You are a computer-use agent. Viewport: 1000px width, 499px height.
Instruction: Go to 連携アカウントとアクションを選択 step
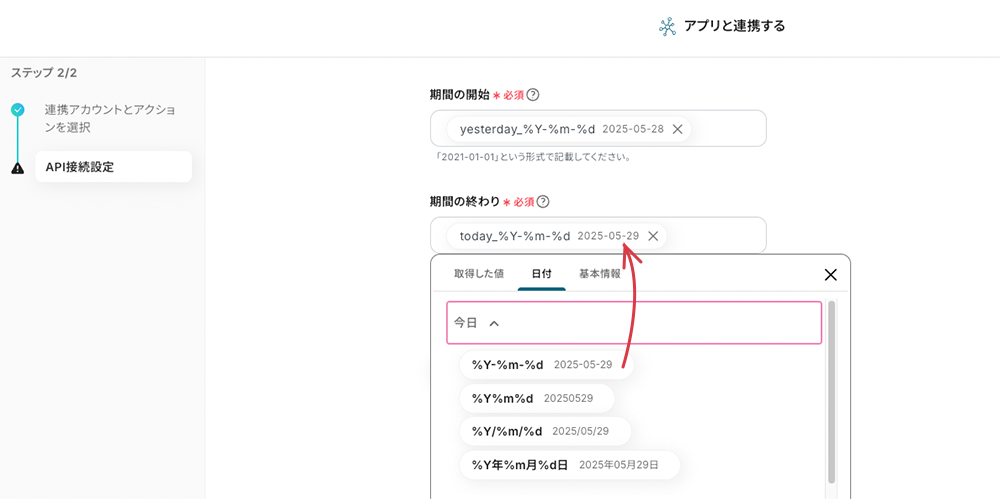[x=110, y=118]
